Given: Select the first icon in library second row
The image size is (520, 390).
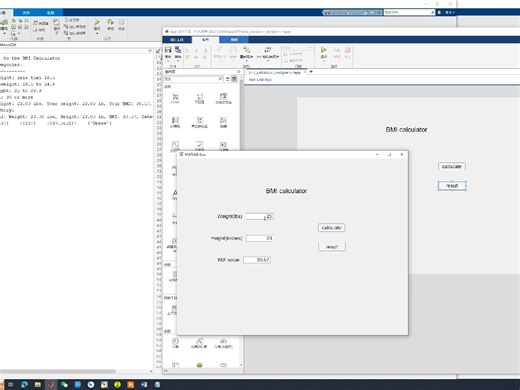Looking at the screenshot, I should pyautogui.click(x=175, y=120).
